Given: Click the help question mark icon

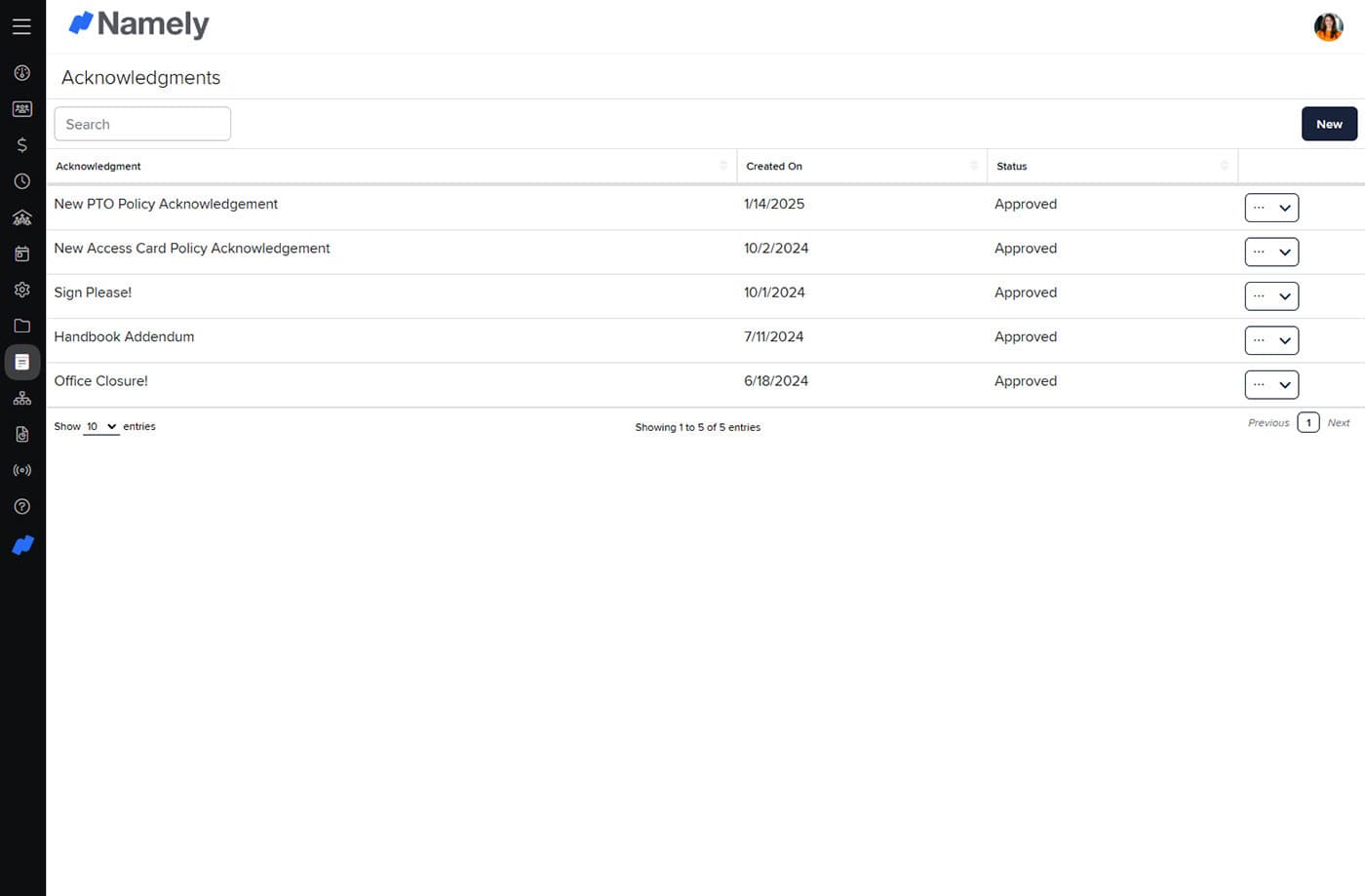Looking at the screenshot, I should click(21, 506).
